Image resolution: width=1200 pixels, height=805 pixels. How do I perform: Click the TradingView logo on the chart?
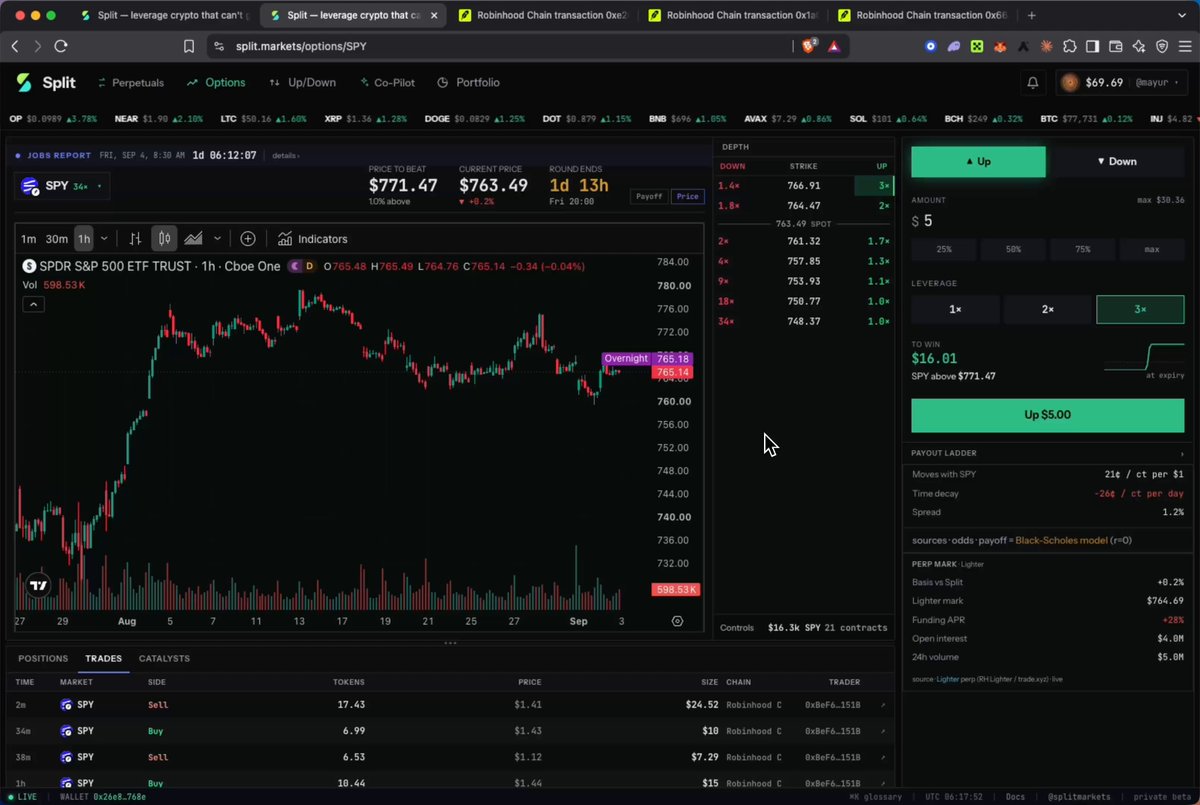[x=38, y=586]
